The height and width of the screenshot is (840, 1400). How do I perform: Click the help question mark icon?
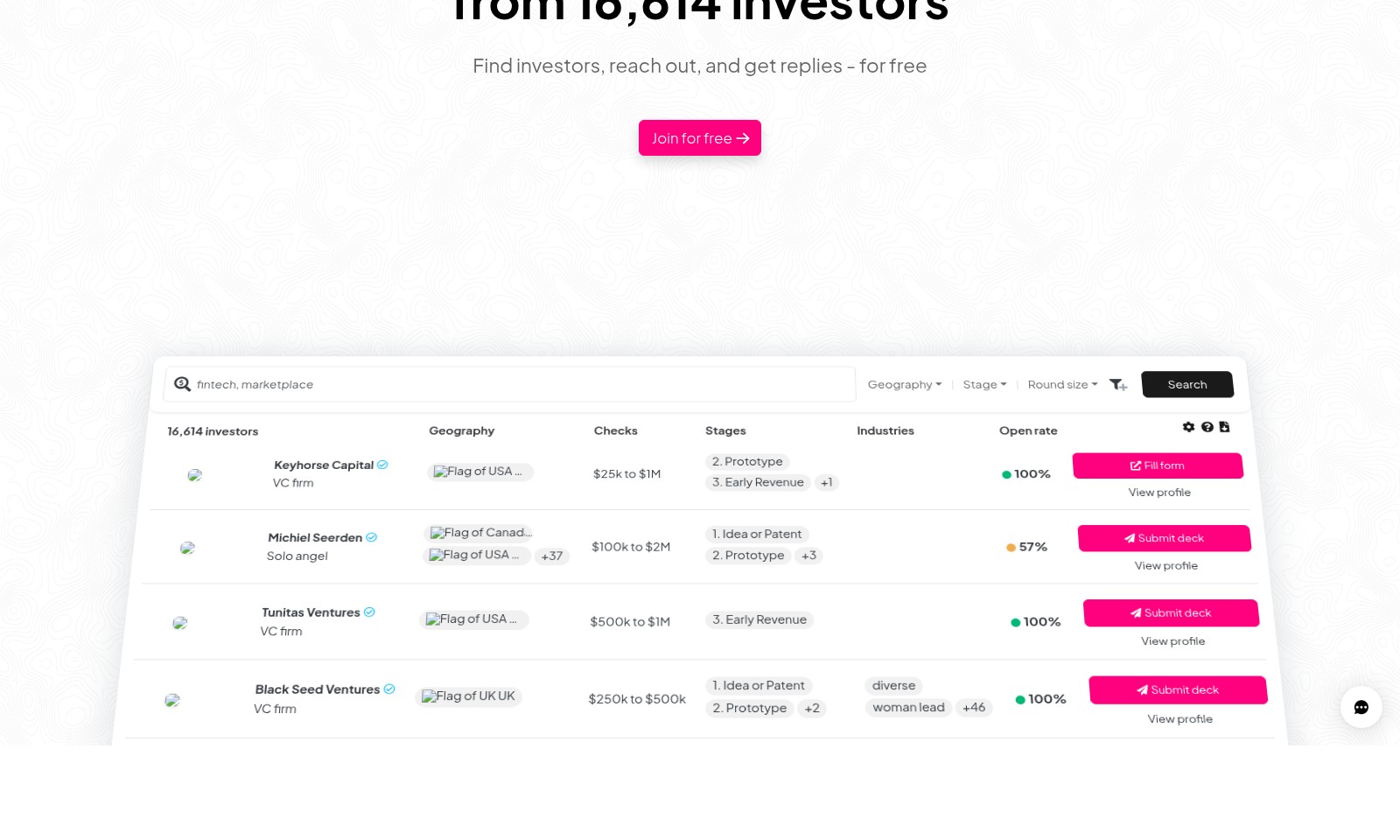point(1207,427)
